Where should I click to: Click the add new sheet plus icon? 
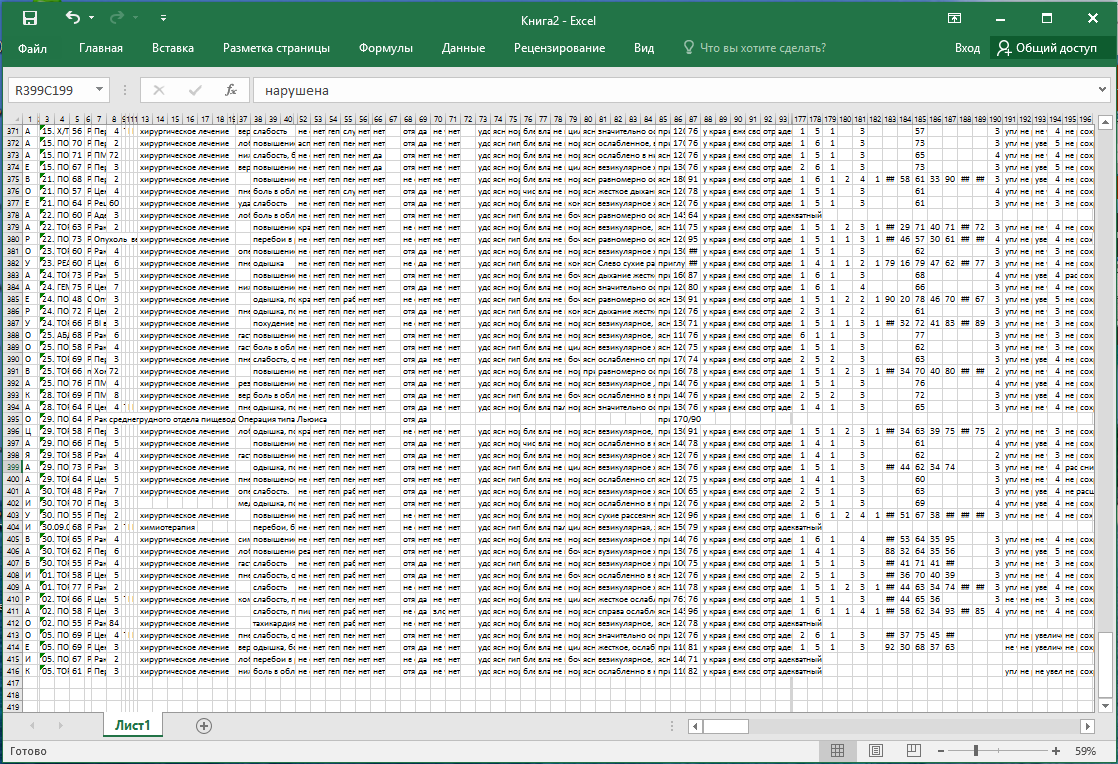[x=204, y=726]
